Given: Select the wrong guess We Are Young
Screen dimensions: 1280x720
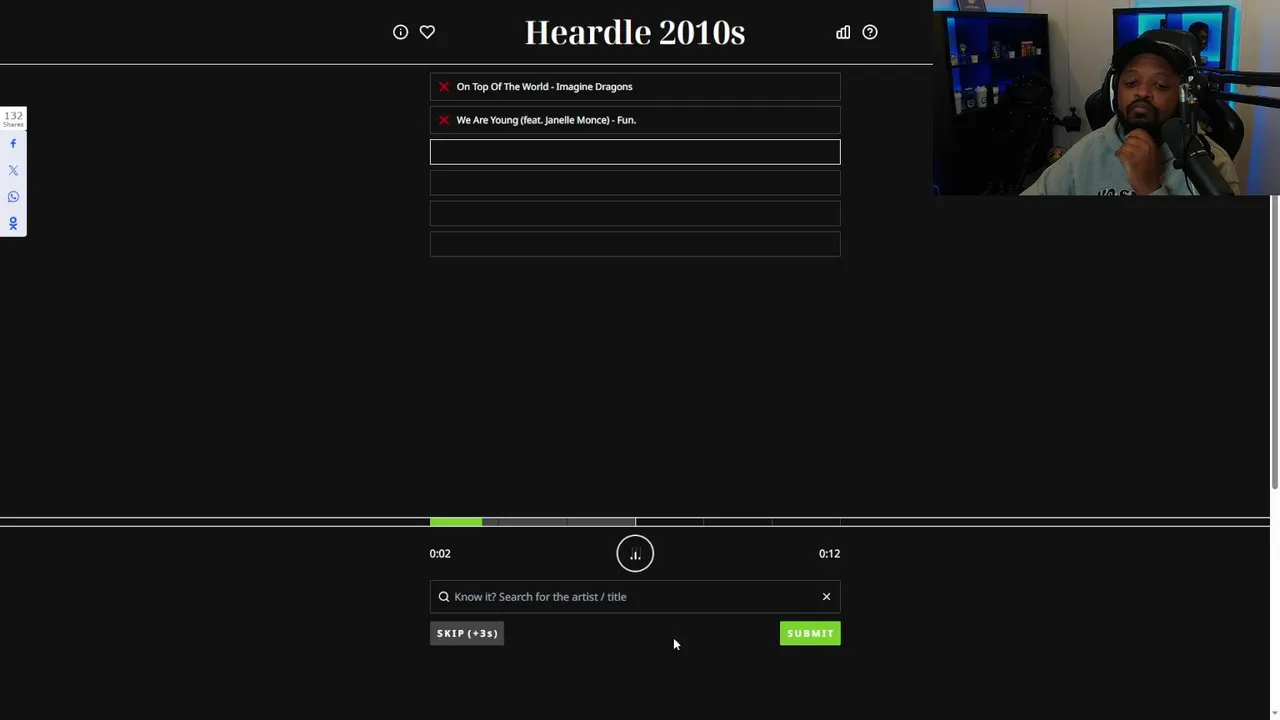Looking at the screenshot, I should pyautogui.click(x=635, y=120).
